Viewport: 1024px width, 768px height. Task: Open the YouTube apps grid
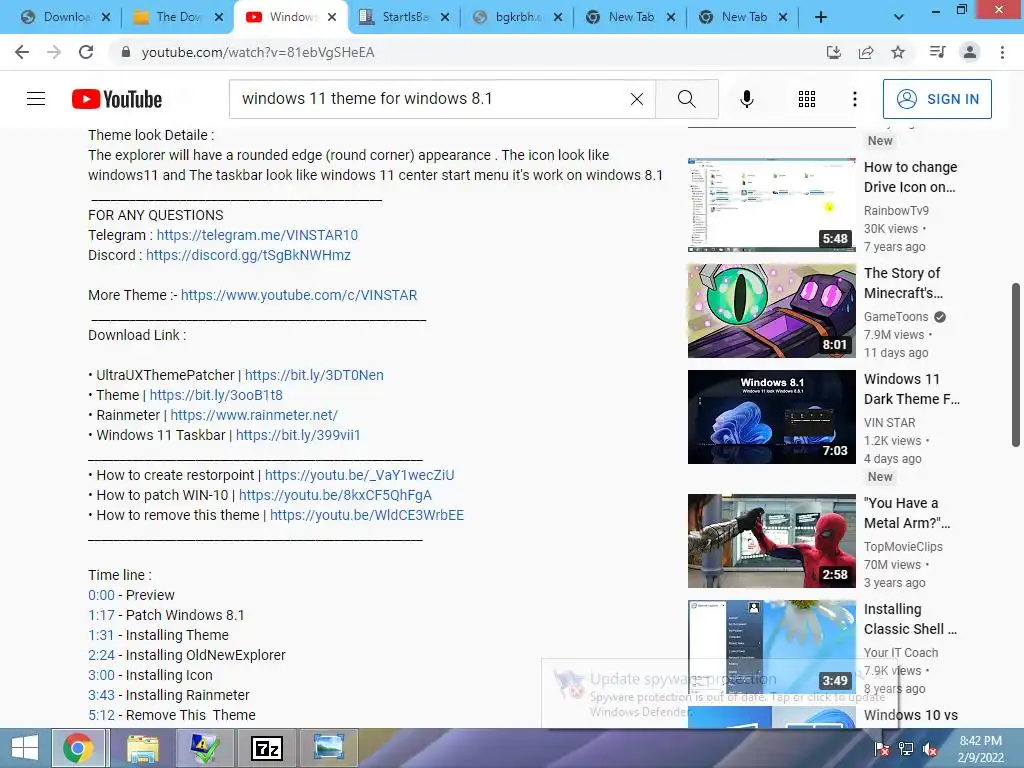(807, 99)
